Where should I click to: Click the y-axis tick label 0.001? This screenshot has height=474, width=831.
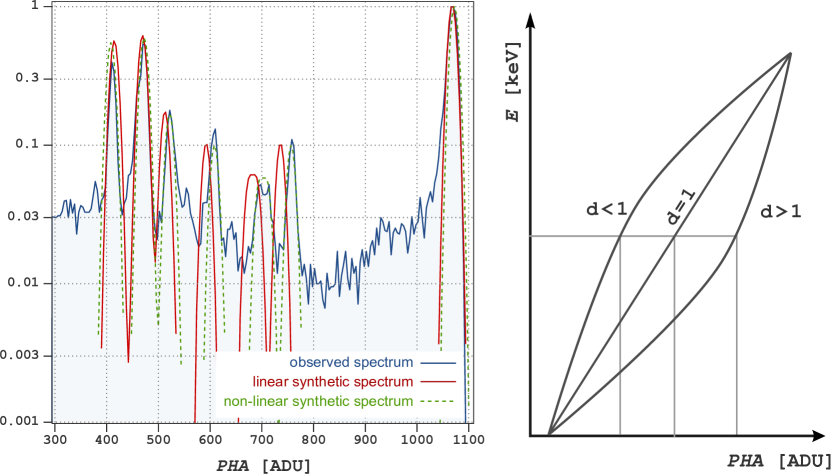(x=21, y=422)
